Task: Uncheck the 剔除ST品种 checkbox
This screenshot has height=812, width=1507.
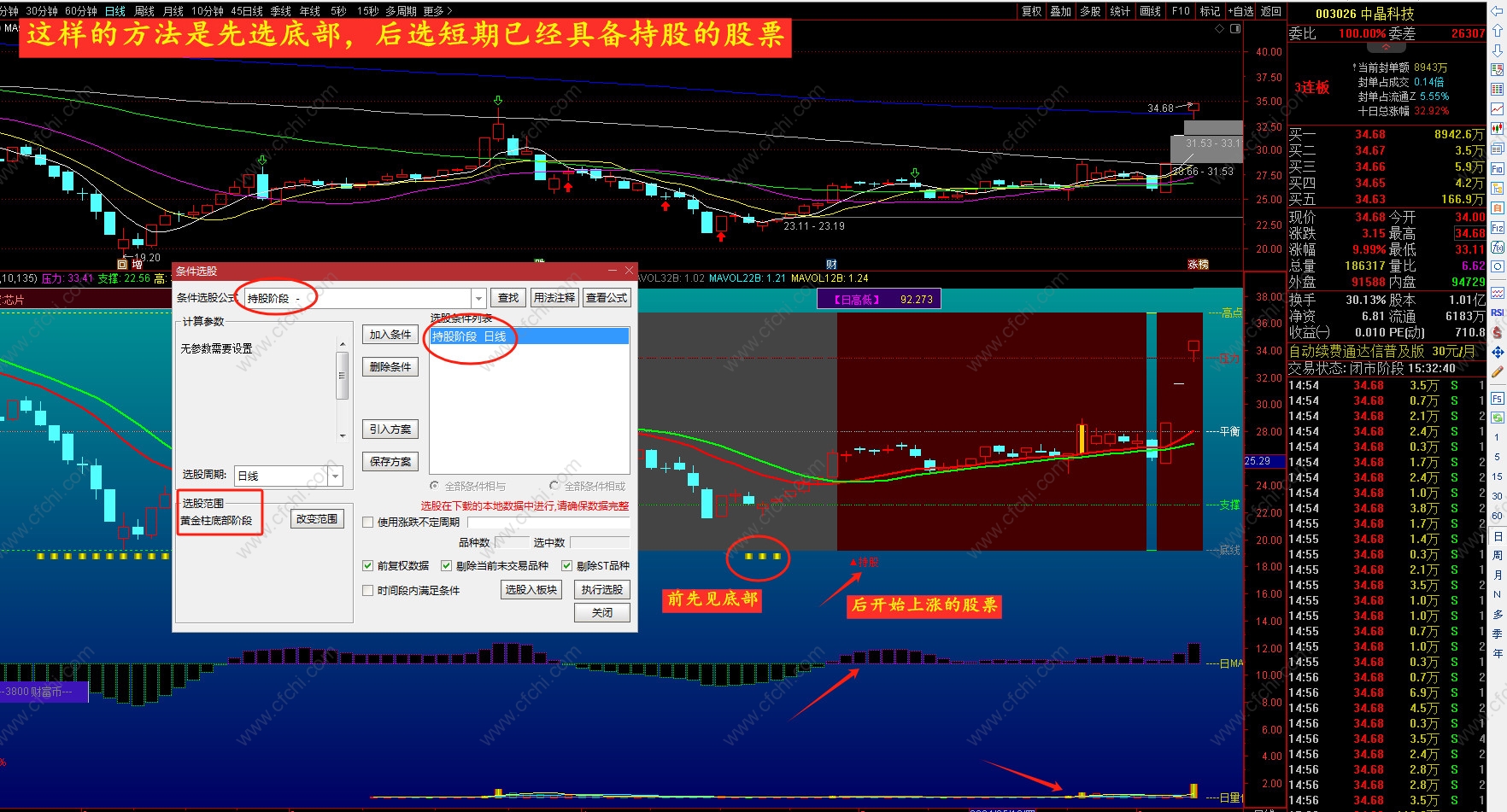Action: [x=566, y=565]
